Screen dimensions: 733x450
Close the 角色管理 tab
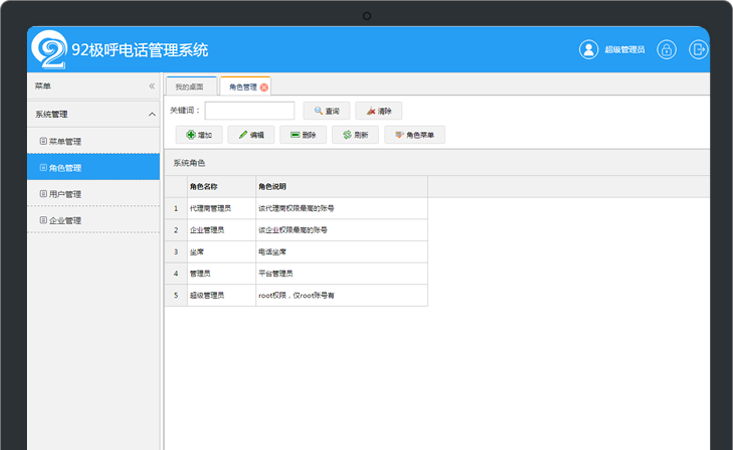(264, 87)
